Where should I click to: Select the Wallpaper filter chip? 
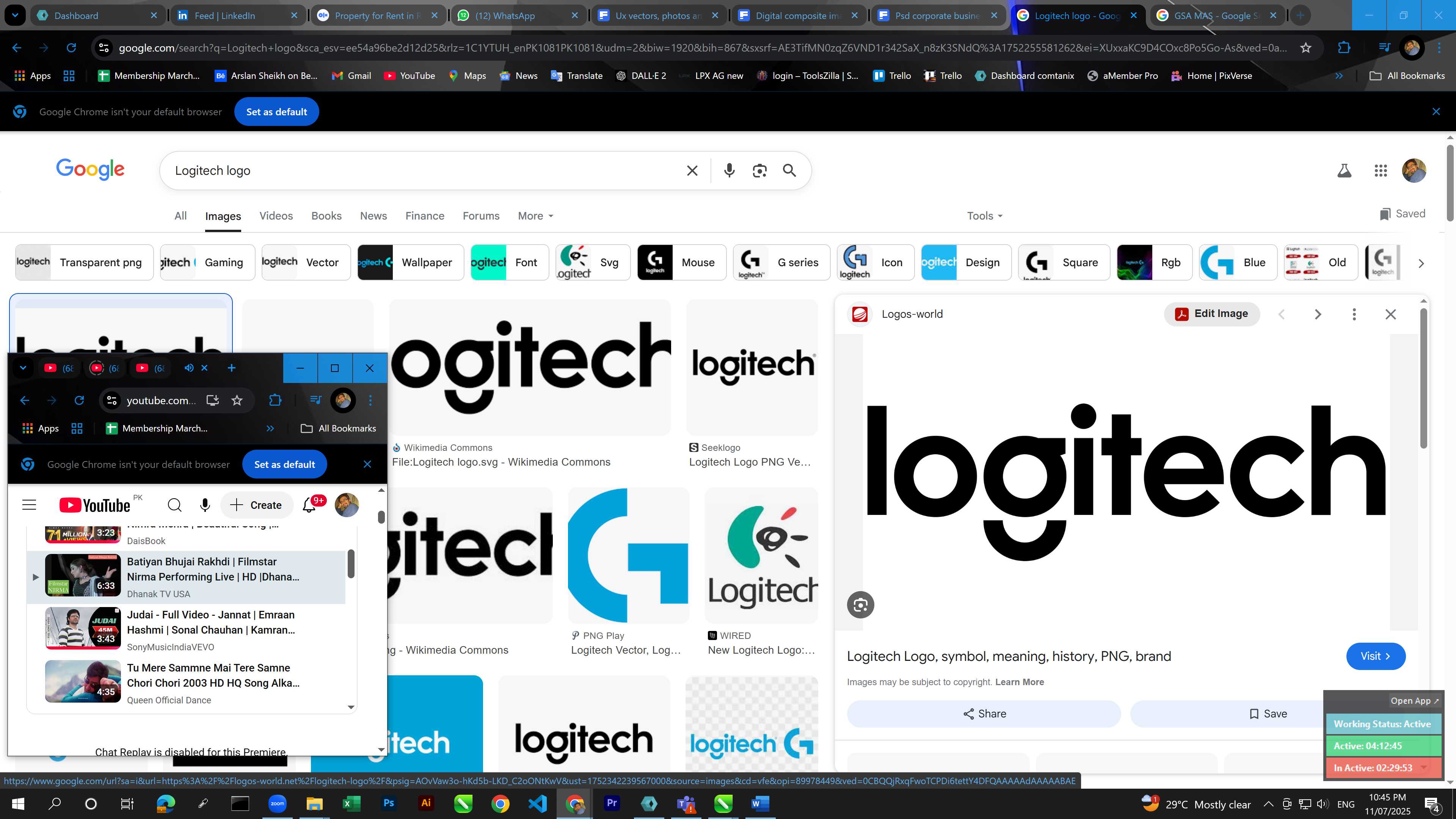(410, 262)
